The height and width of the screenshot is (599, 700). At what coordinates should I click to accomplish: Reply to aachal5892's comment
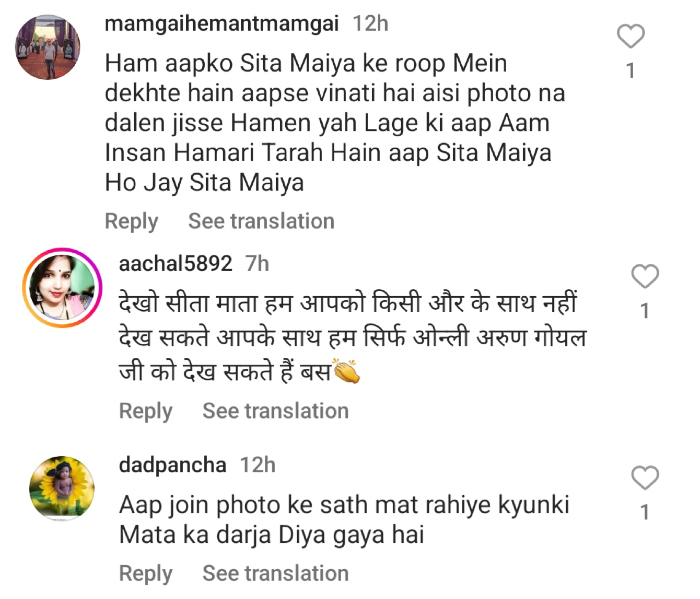145,411
